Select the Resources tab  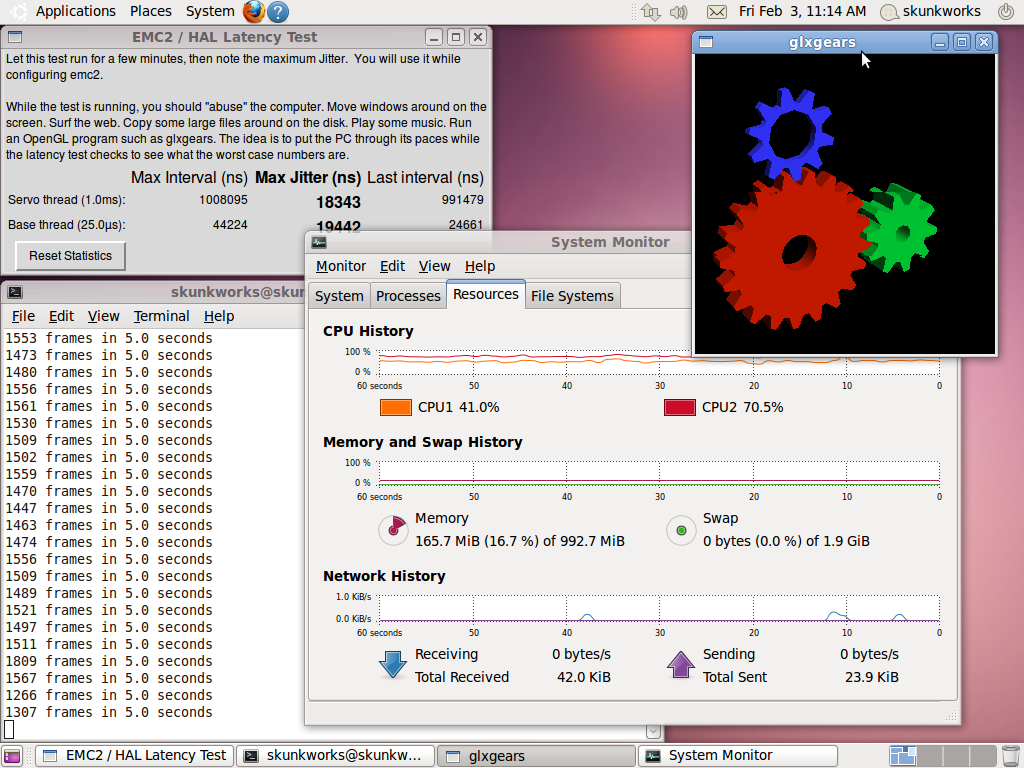point(486,294)
